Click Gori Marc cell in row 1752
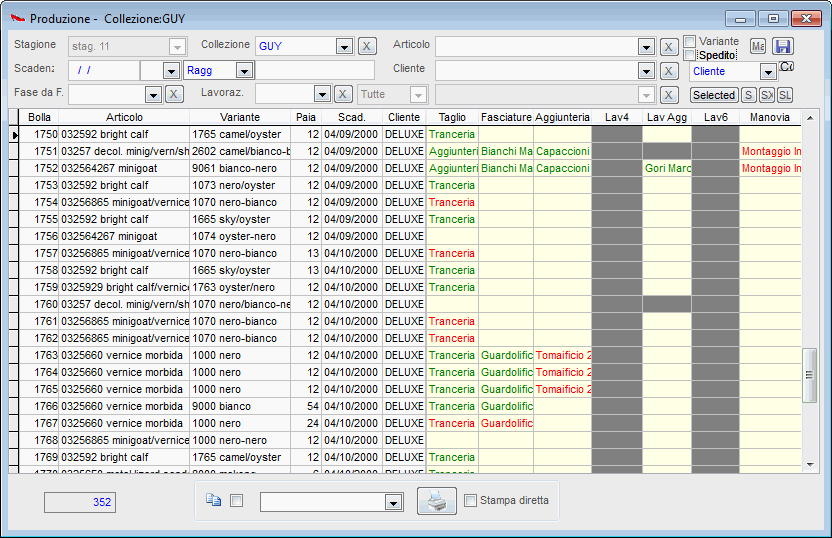The width and height of the screenshot is (832, 538). click(667, 168)
